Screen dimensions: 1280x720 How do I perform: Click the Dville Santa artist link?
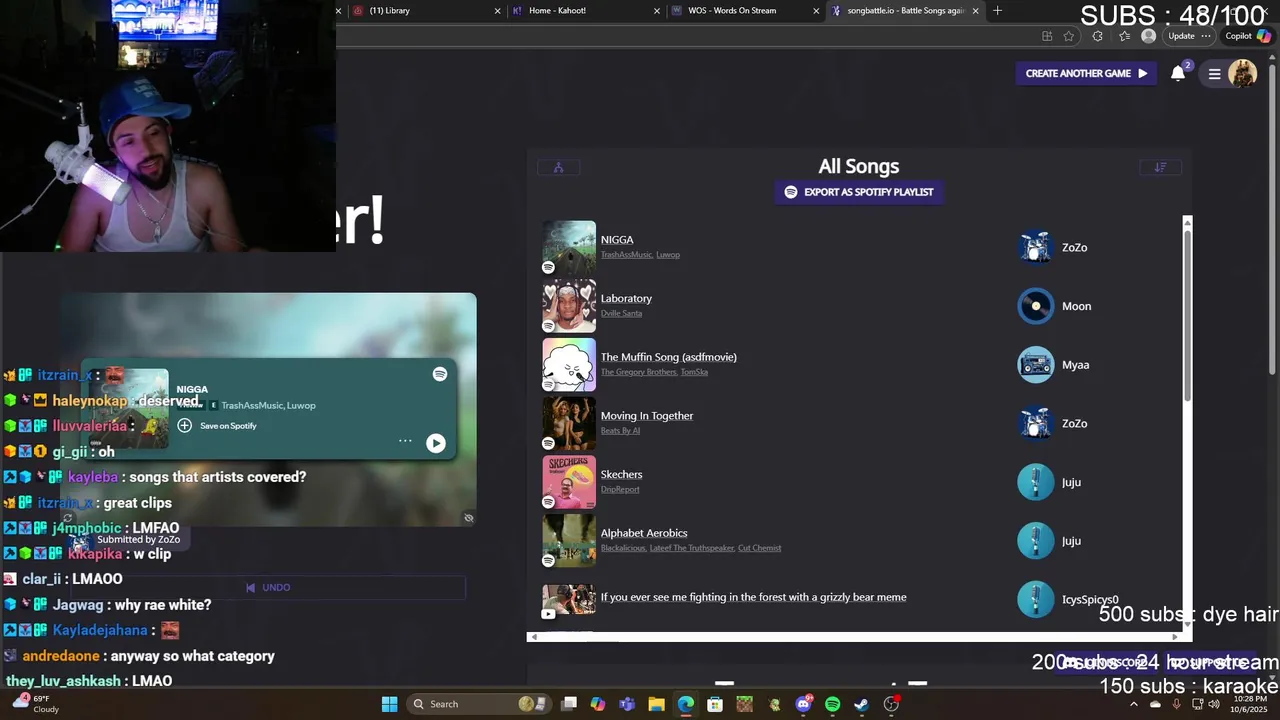point(621,313)
